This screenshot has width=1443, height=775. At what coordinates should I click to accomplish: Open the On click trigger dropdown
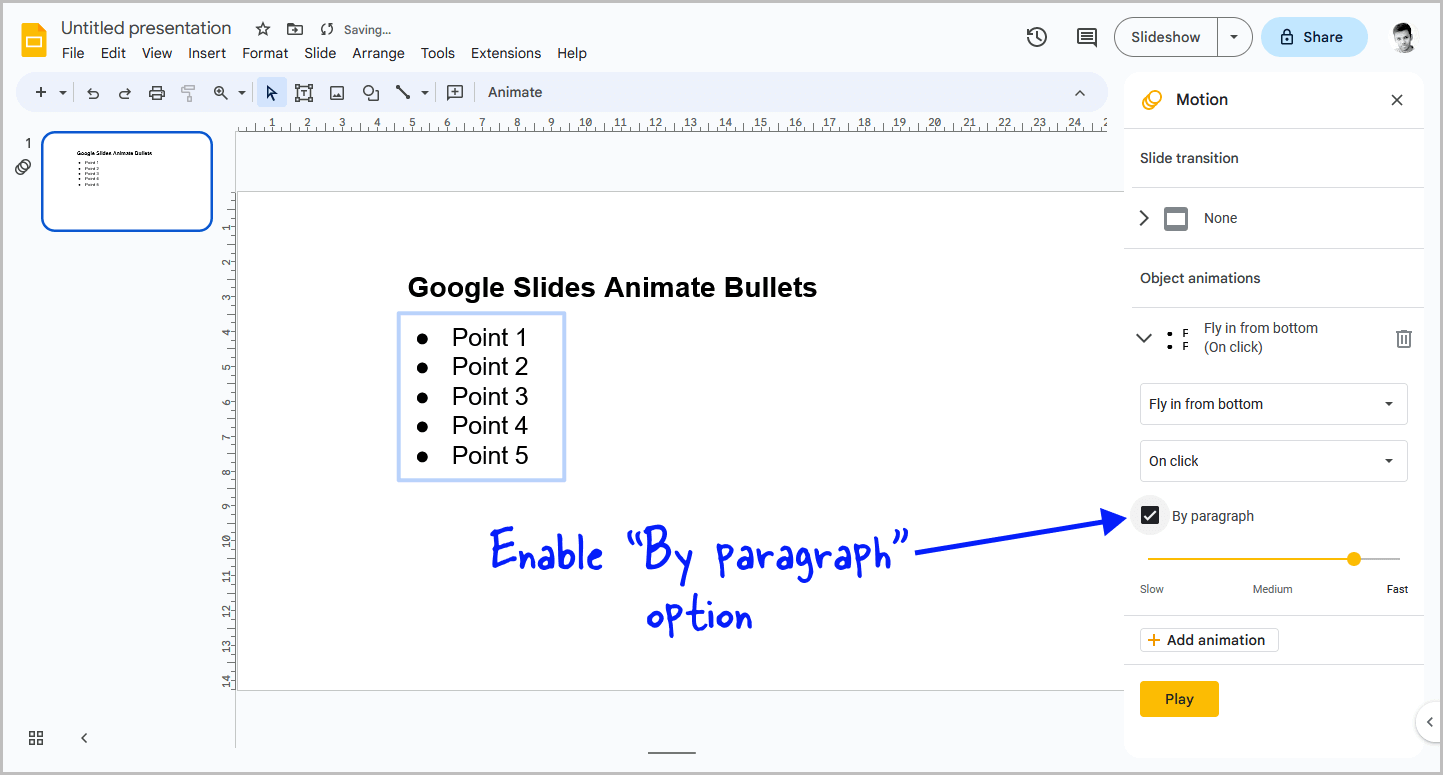1273,460
